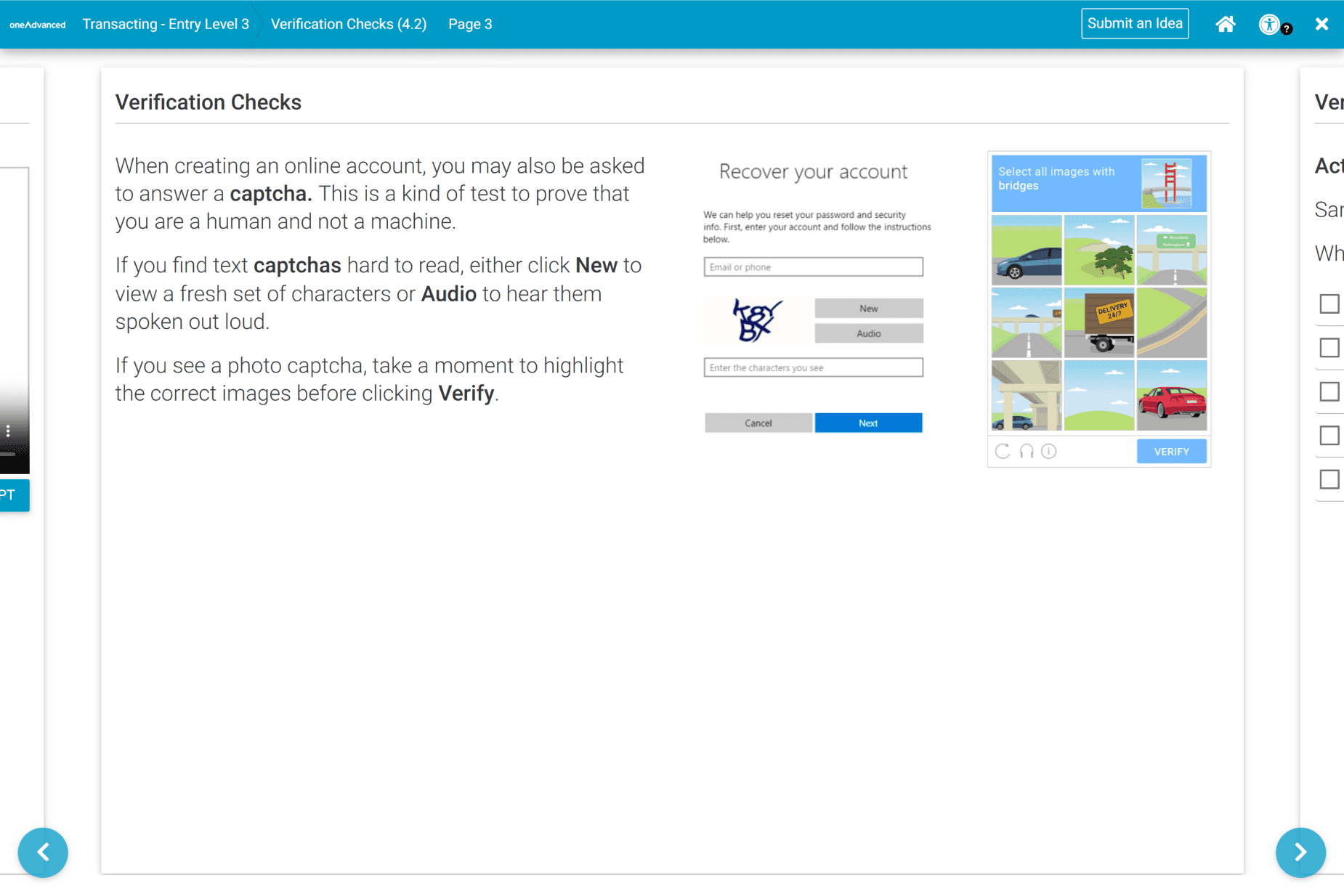The width and height of the screenshot is (1344, 896).
Task: Go to previous page arrow button
Action: 43,852
